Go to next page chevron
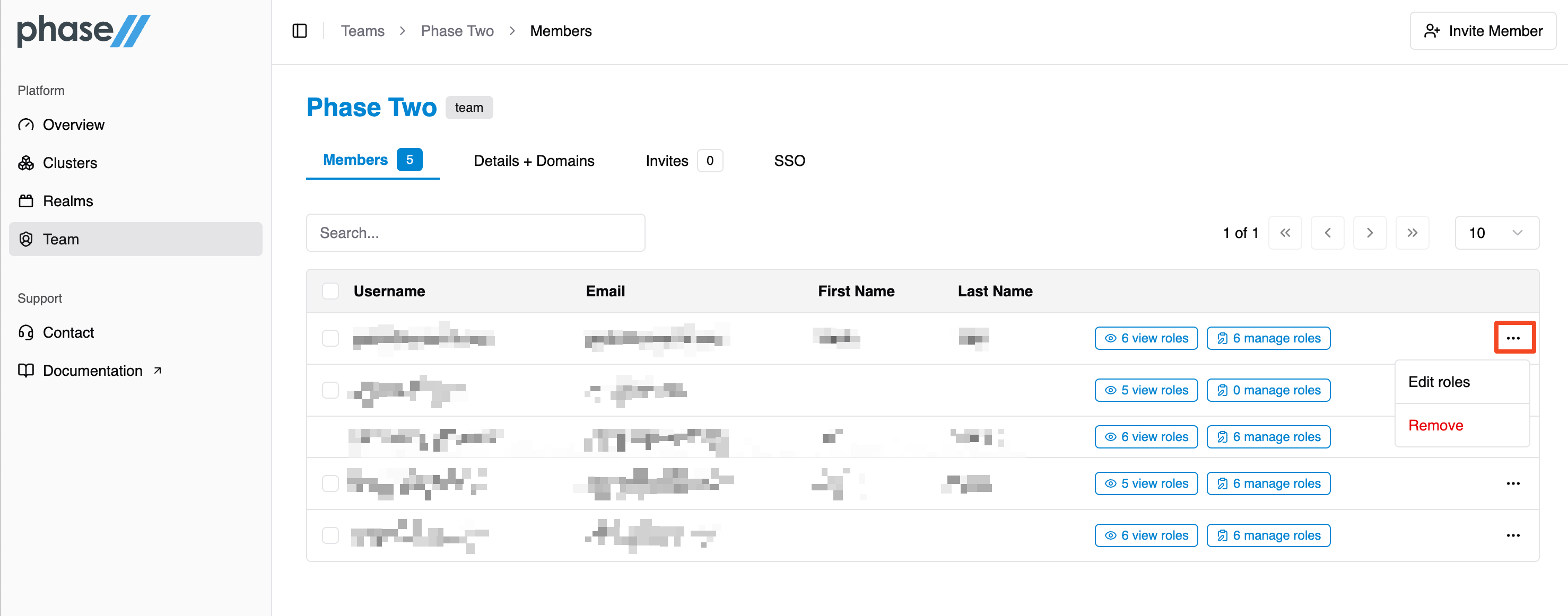The width and height of the screenshot is (1568, 616). pyautogui.click(x=1370, y=233)
